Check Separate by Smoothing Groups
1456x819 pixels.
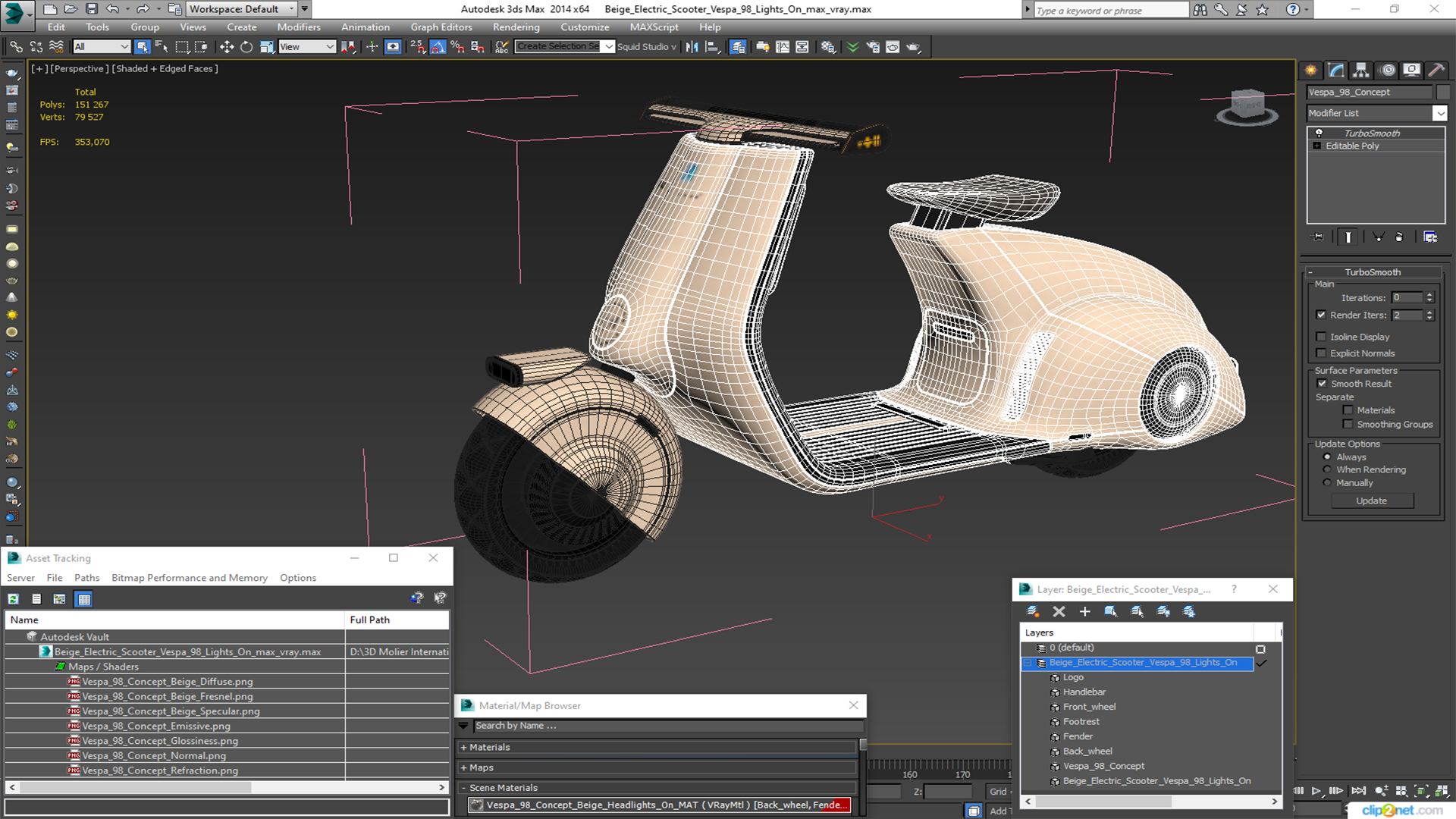pos(1348,425)
